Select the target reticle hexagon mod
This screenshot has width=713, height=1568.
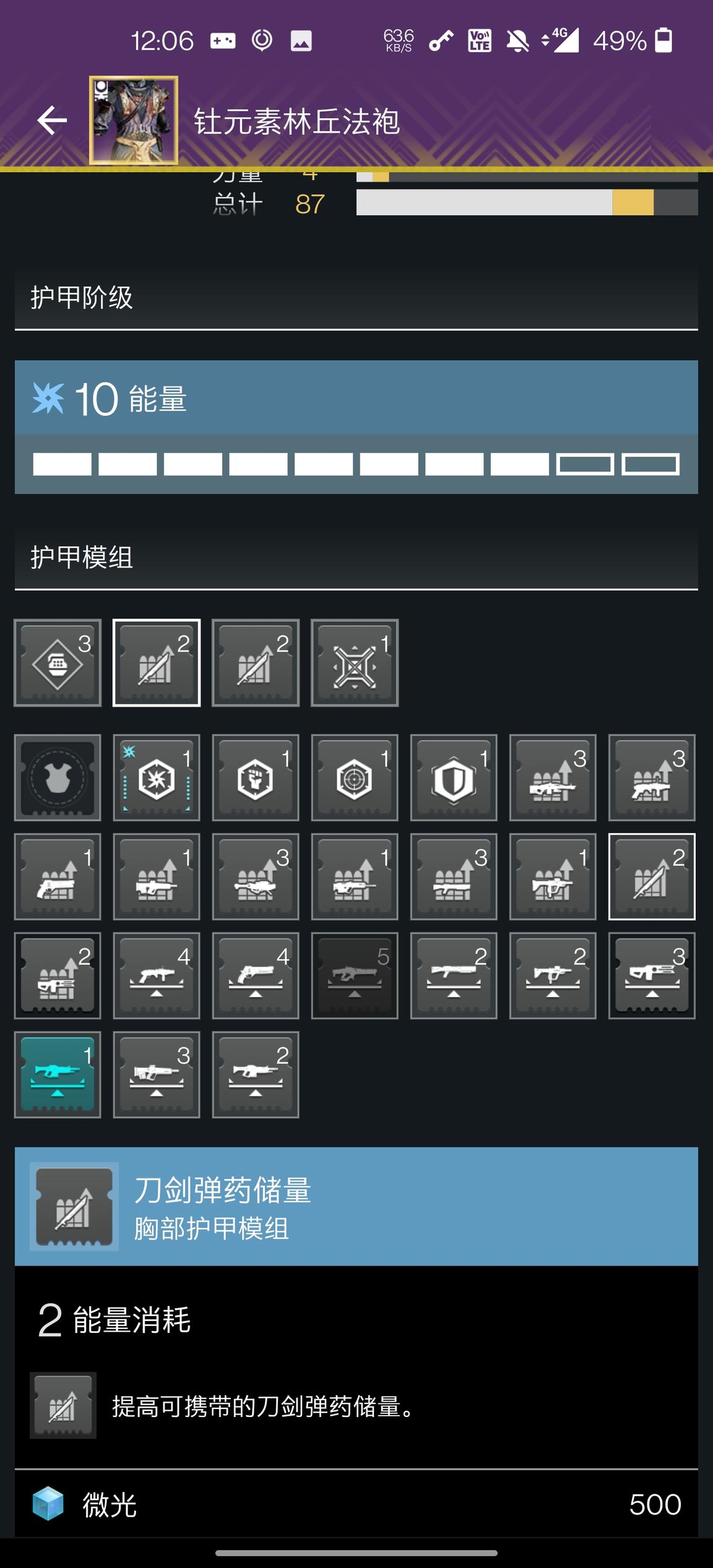[355, 778]
